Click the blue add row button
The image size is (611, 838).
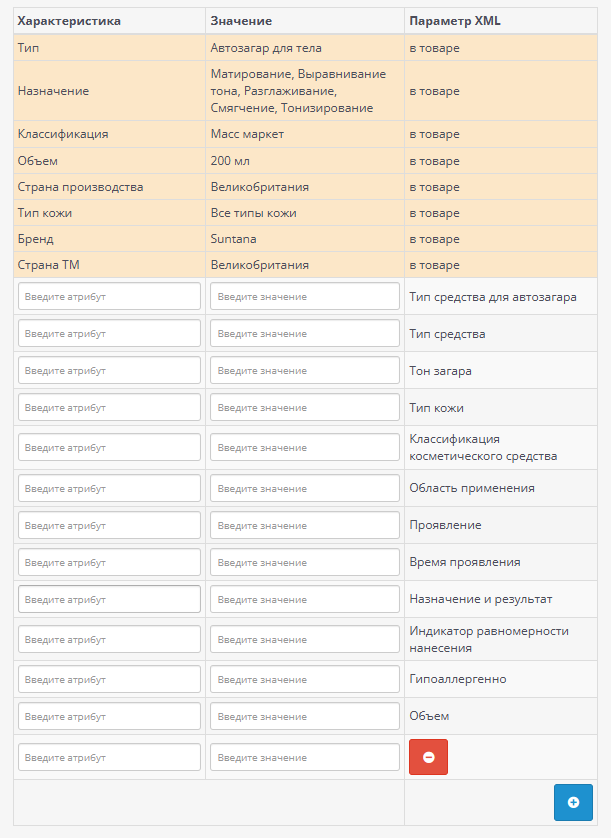573,802
